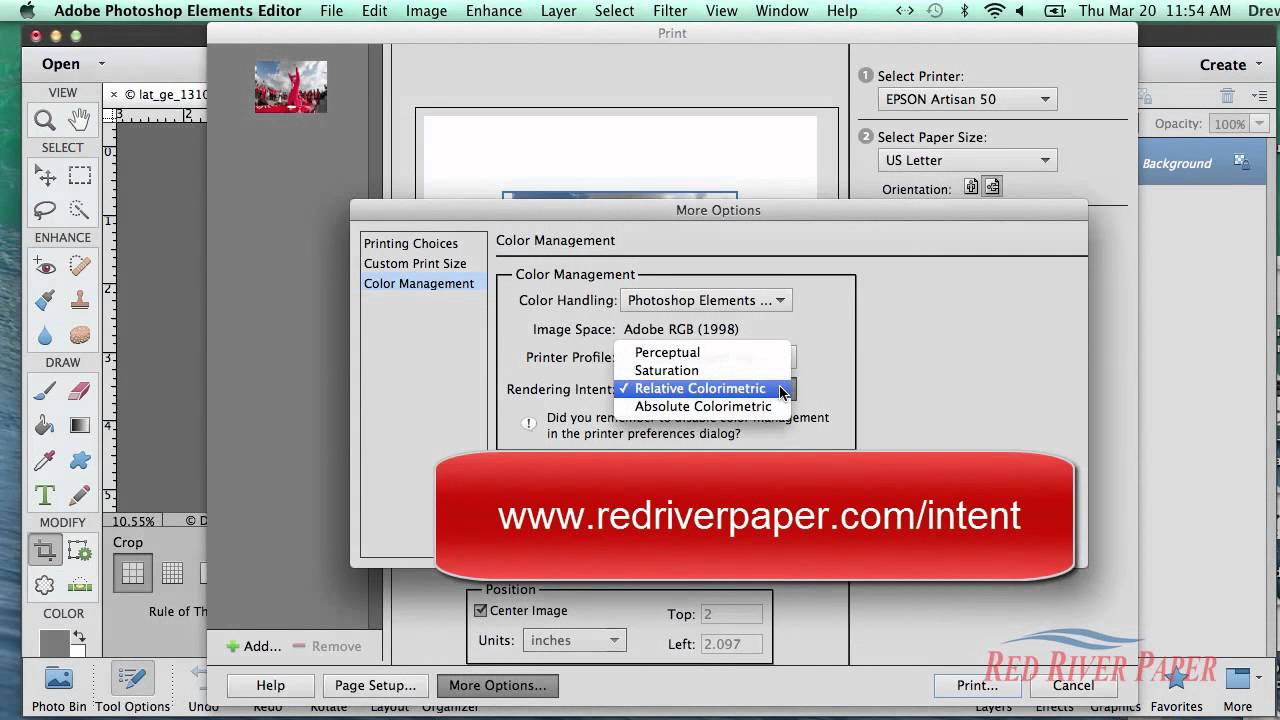Open the Enhance menu
This screenshot has width=1280, height=720.
494,11
